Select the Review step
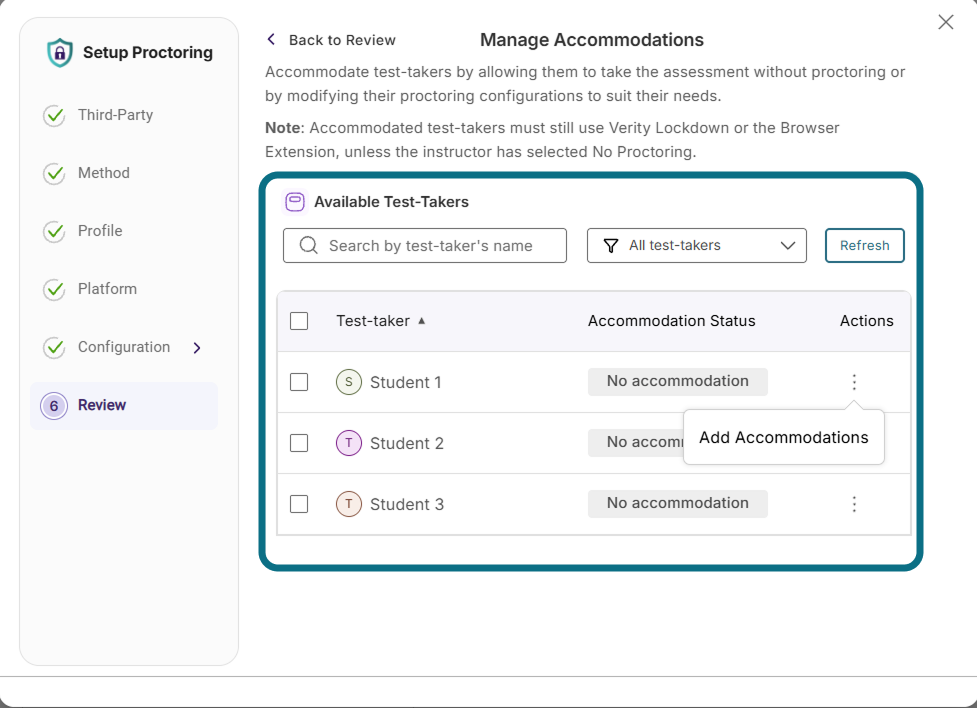Screen dimensions: 977x708 coord(124,406)
